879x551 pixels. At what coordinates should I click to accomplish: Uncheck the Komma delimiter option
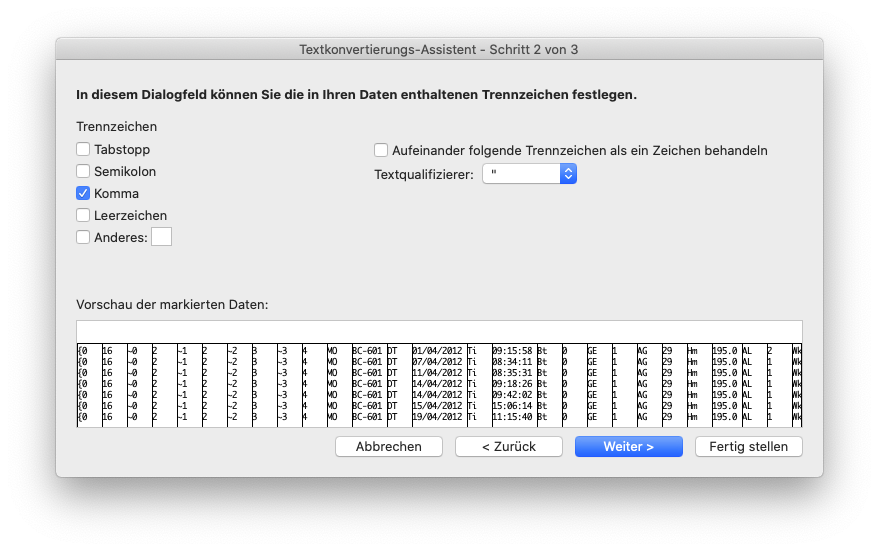pyautogui.click(x=83, y=193)
